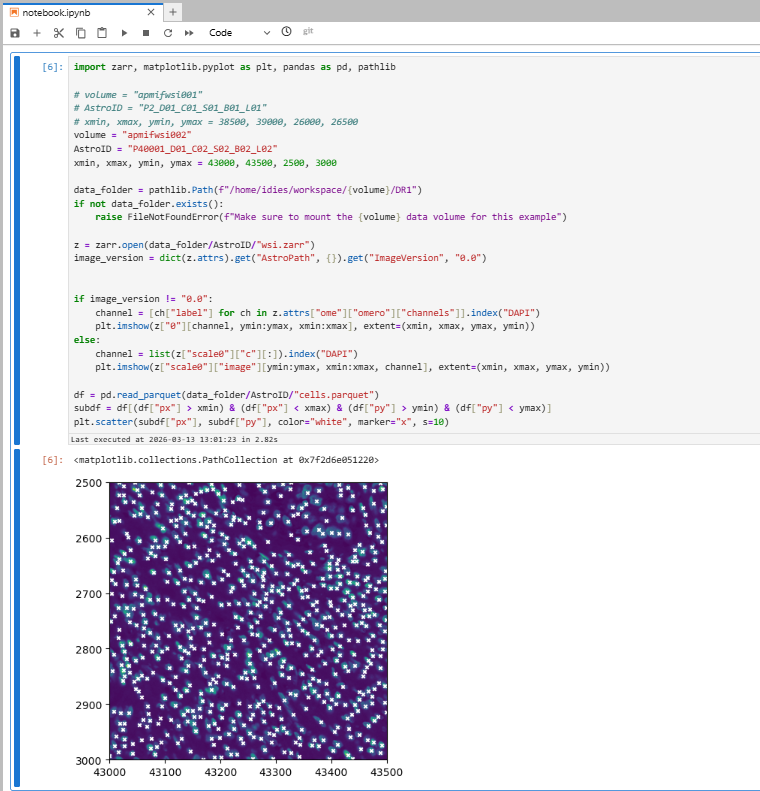Collapse the plot output using its blue bar

pyautogui.click(x=15, y=618)
